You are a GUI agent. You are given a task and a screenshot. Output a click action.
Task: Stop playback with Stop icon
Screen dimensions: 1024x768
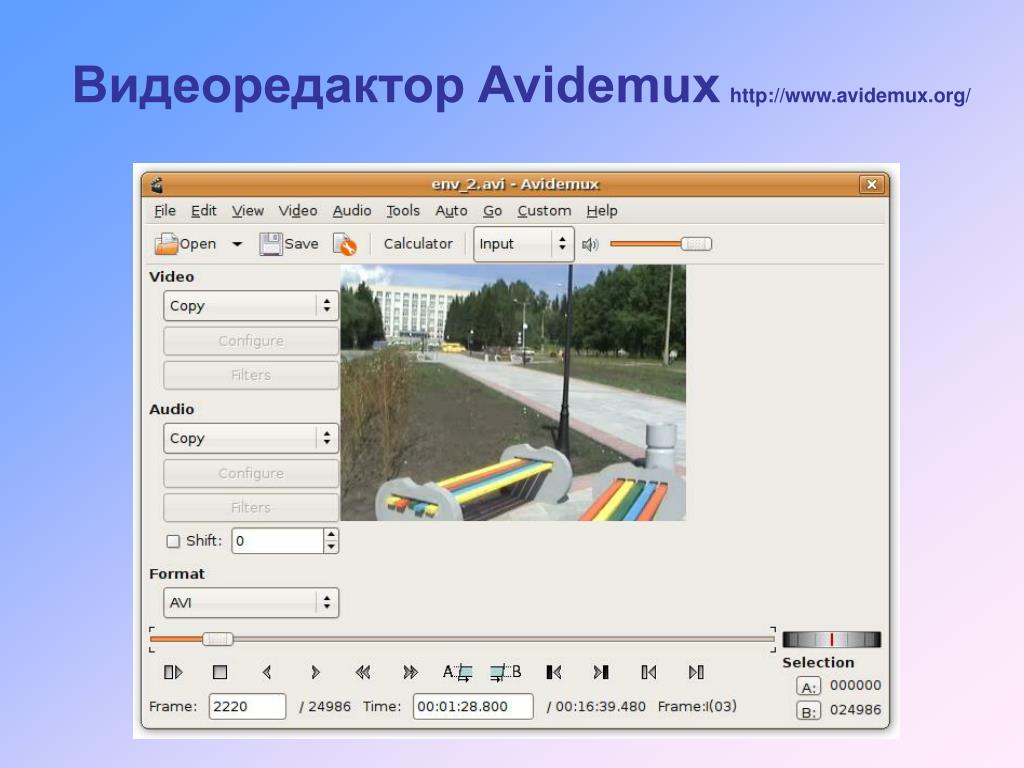coord(220,672)
